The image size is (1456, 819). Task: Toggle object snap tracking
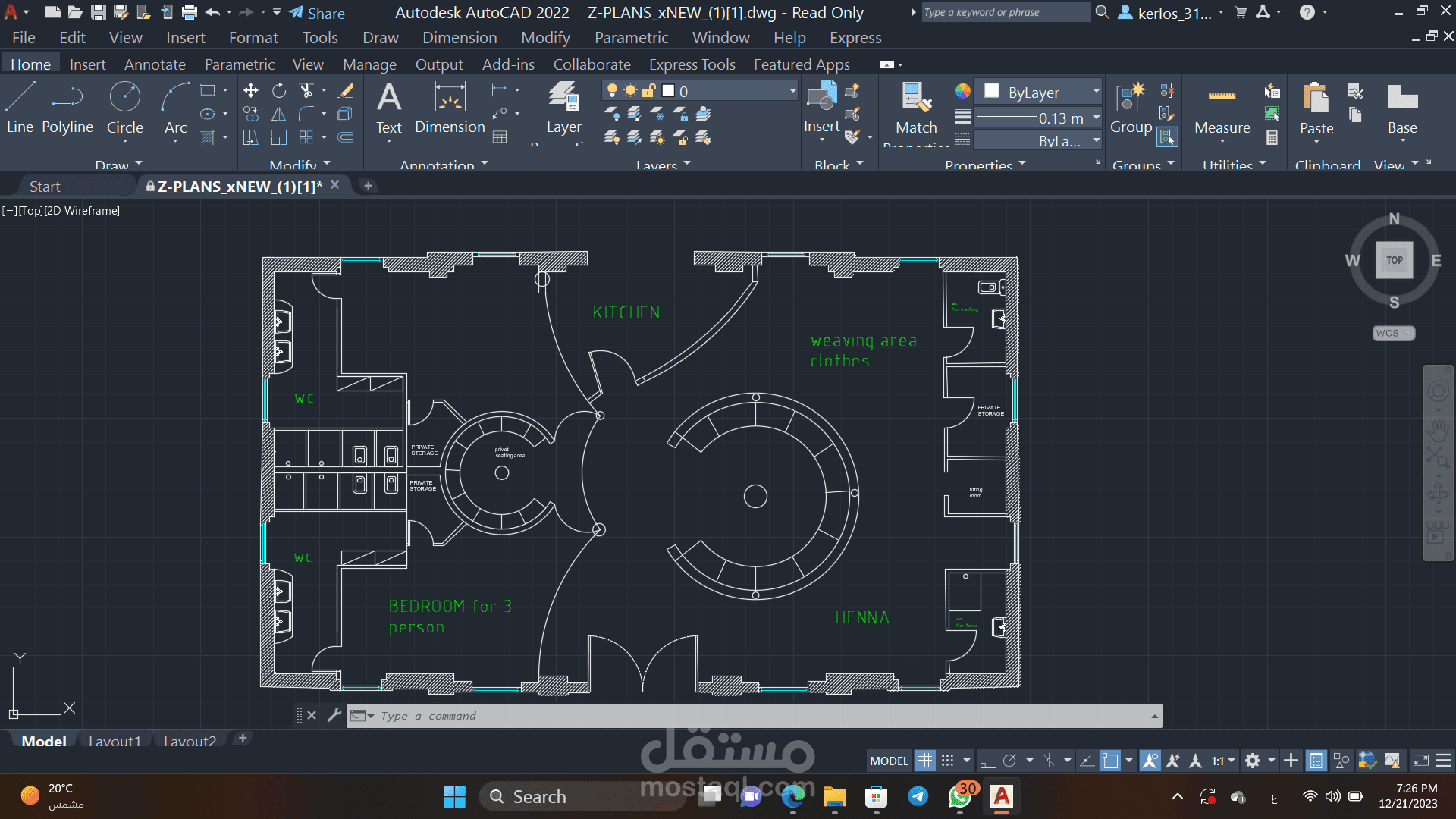tap(1087, 761)
